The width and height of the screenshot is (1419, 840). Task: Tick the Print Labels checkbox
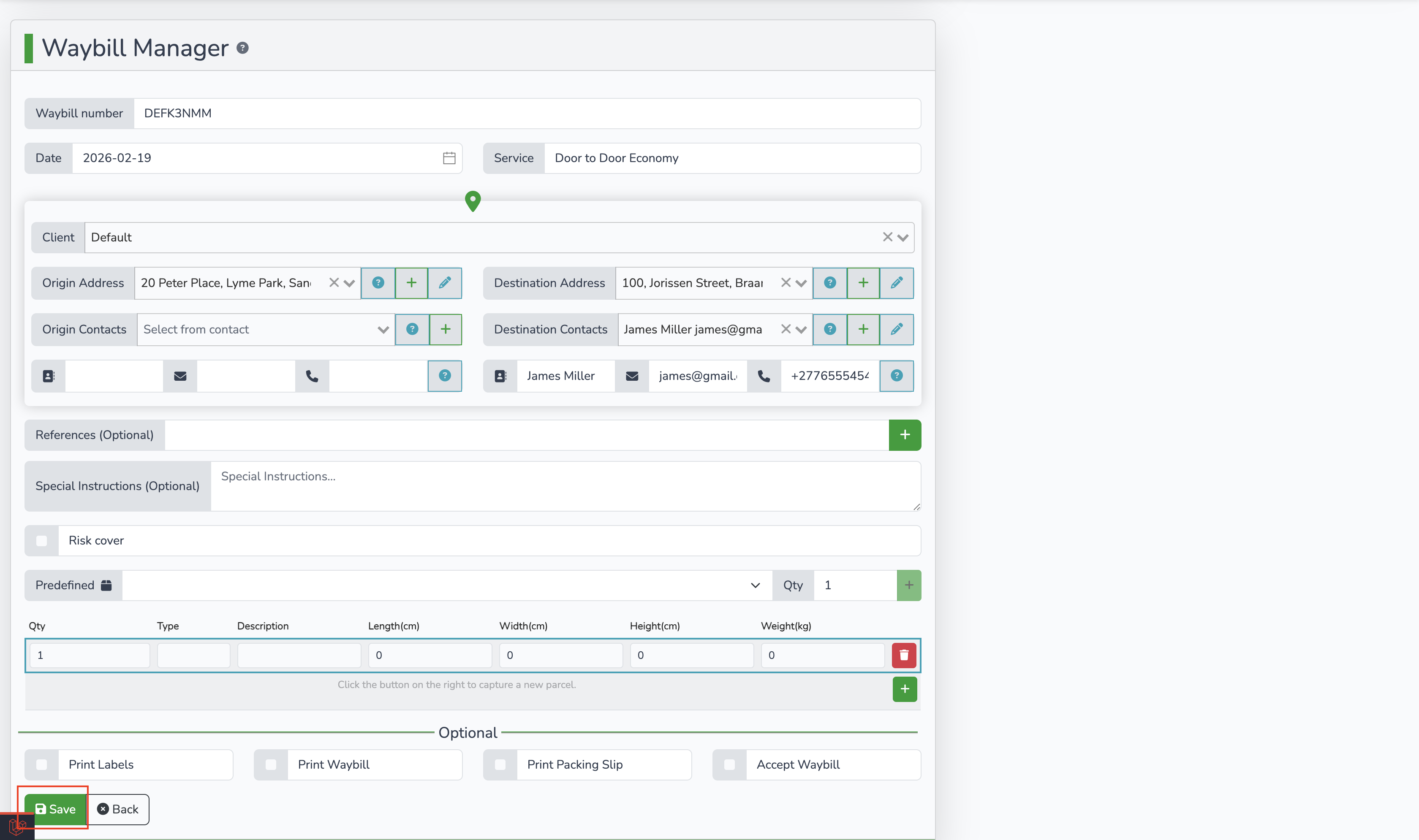(x=42, y=765)
